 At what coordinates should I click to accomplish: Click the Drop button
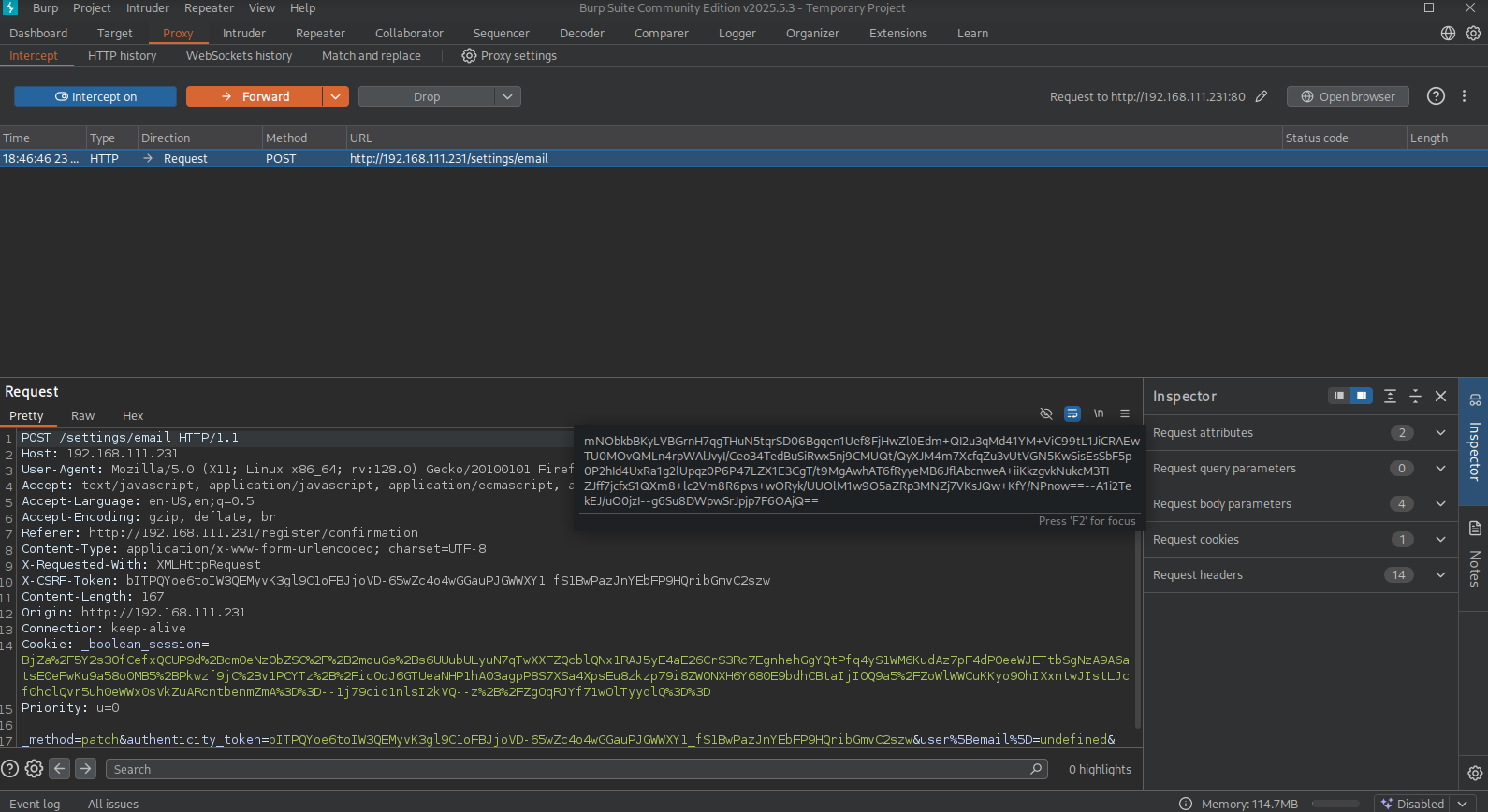point(427,96)
